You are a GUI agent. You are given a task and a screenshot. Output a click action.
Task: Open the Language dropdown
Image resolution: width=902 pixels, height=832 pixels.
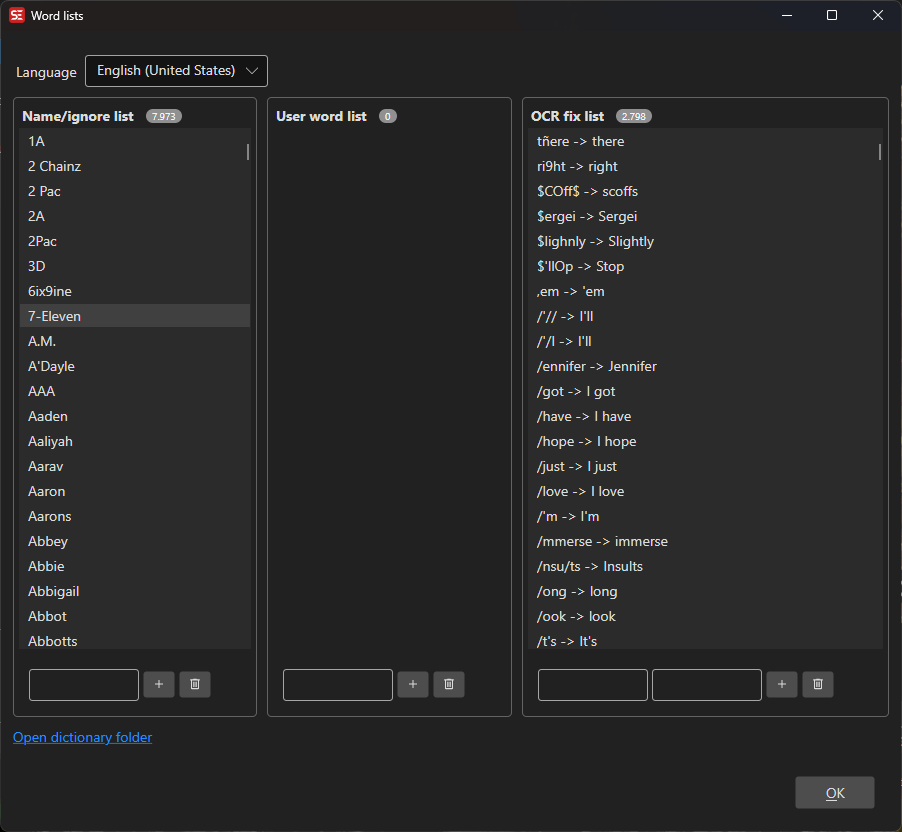point(176,71)
